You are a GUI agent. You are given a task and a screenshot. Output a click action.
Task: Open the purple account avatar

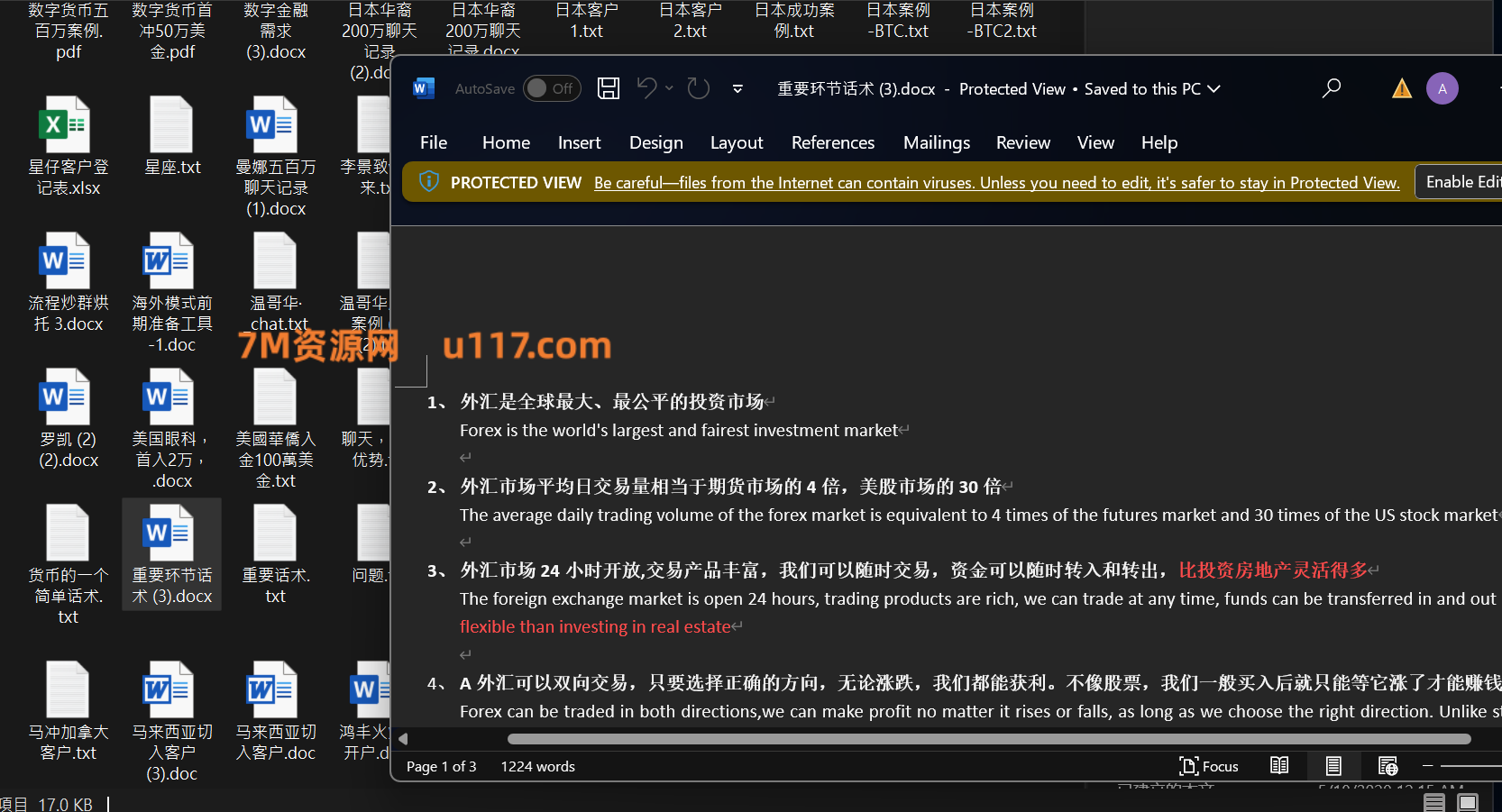(x=1442, y=88)
